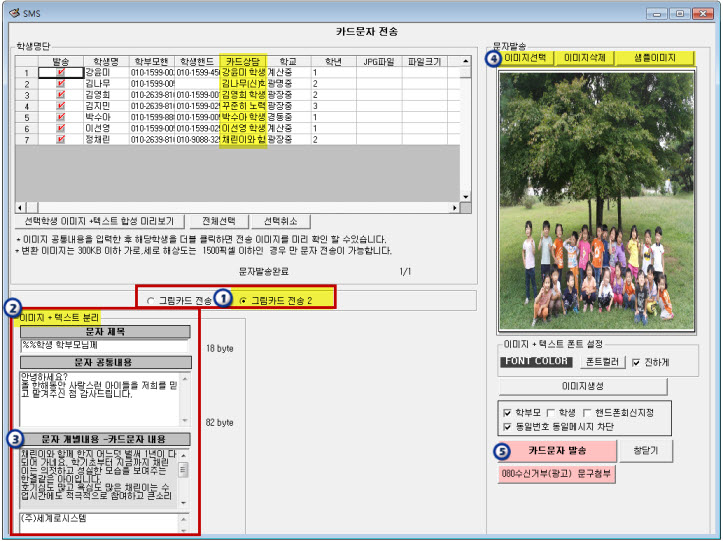
Task: Click the 학교 column header
Action: (x=288, y=61)
